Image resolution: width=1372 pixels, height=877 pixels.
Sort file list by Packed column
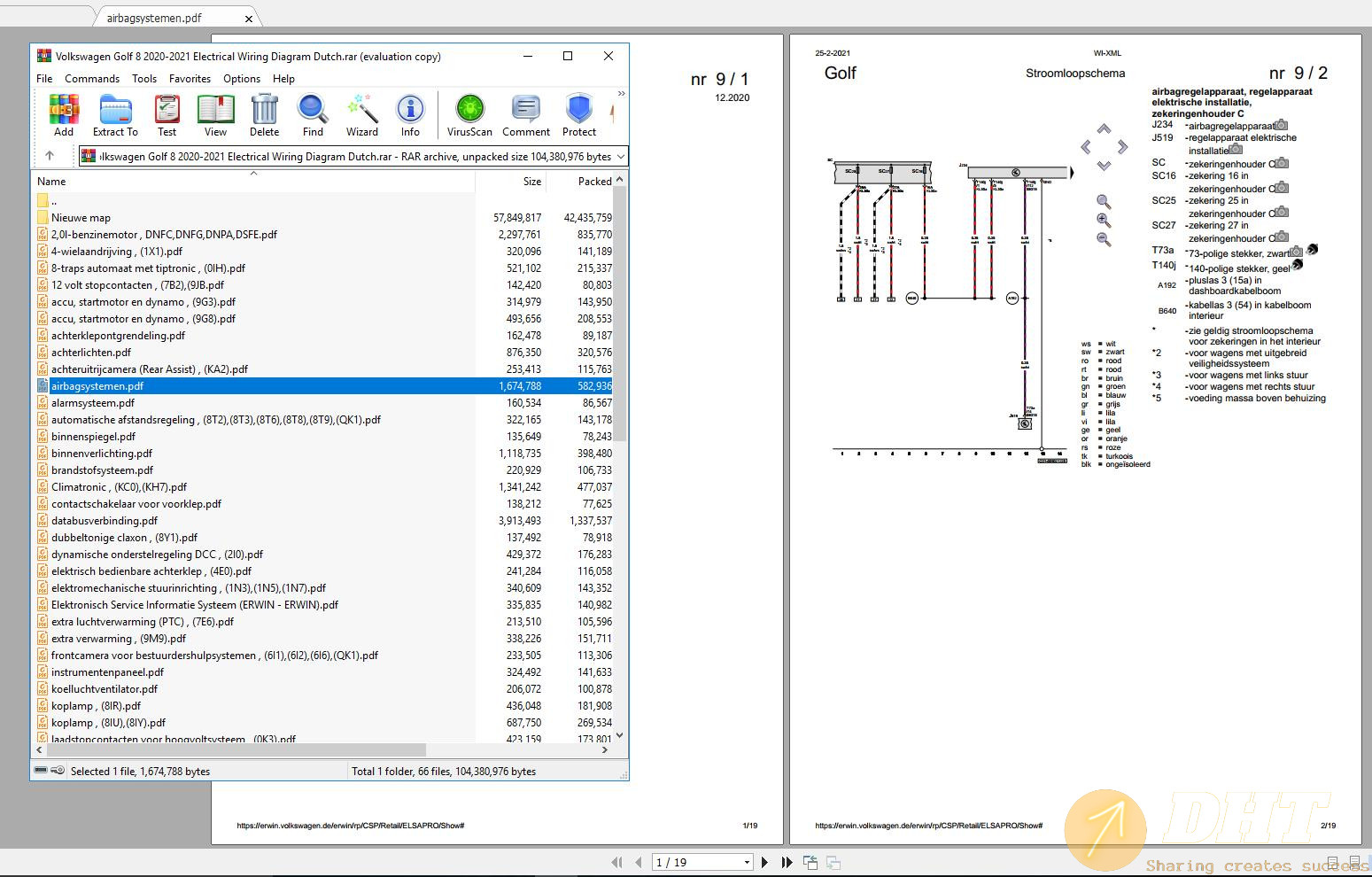(579, 181)
